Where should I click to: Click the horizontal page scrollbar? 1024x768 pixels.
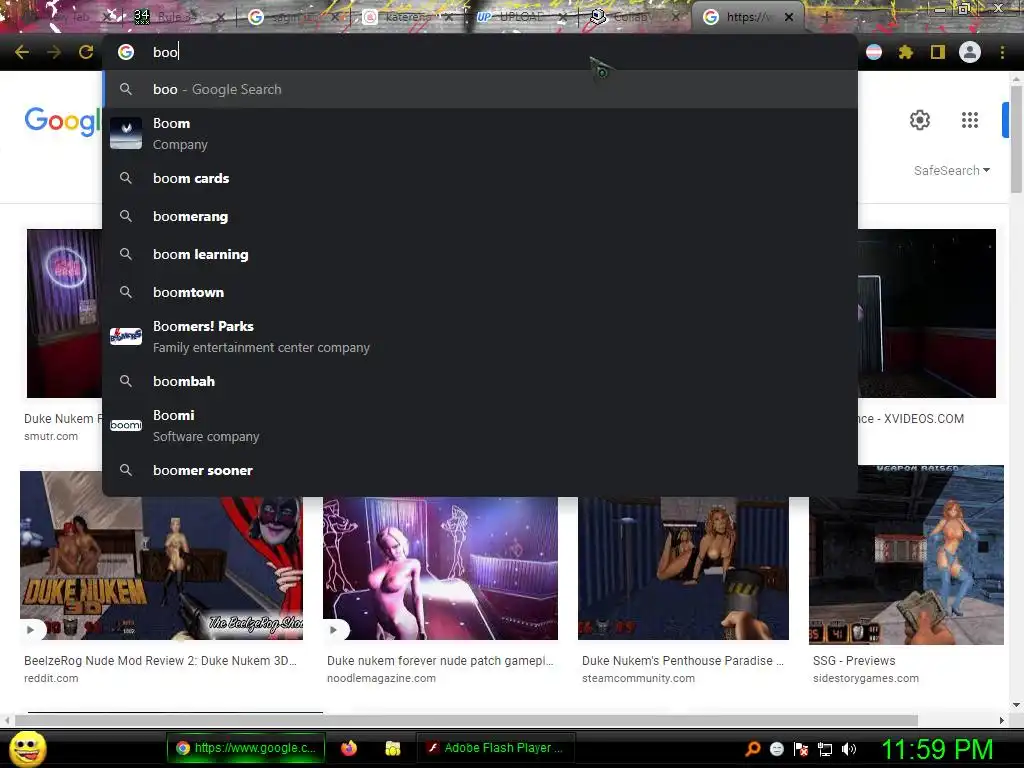466,720
